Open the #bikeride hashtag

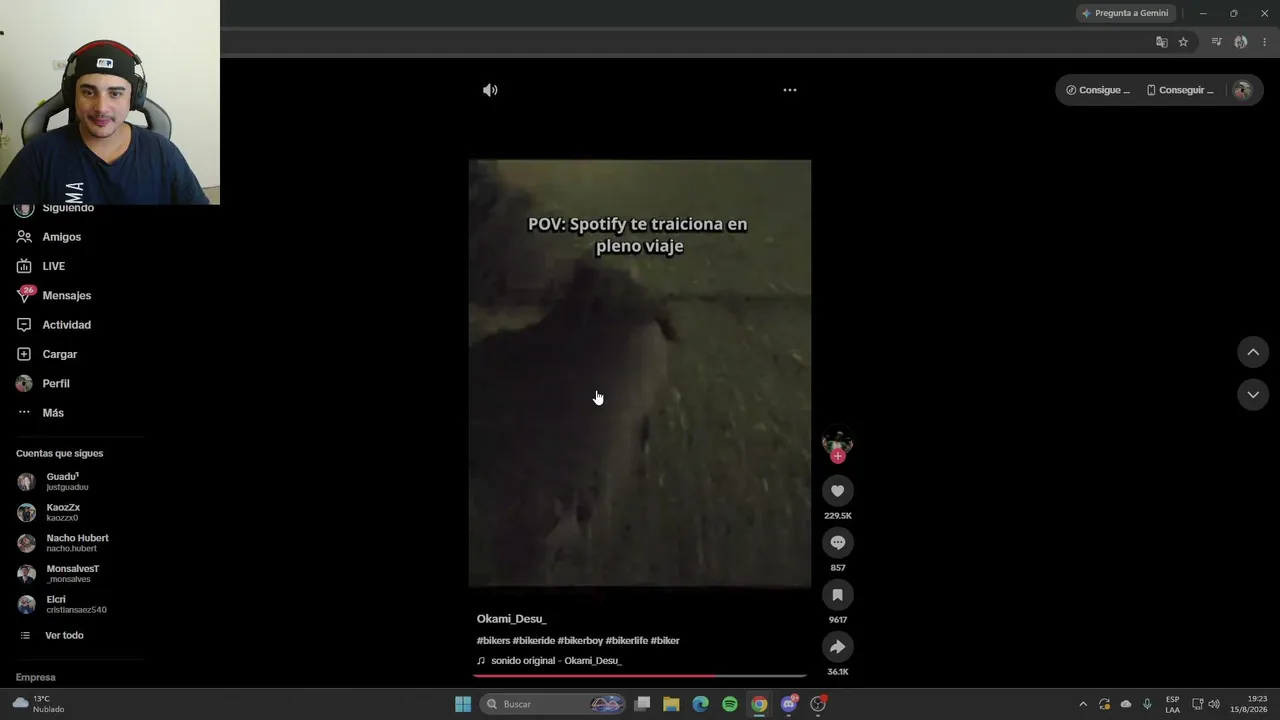point(534,641)
